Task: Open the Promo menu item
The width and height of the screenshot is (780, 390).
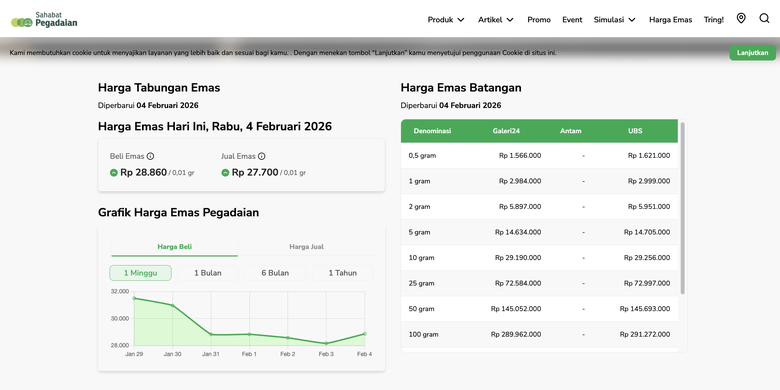Action: 539,20
